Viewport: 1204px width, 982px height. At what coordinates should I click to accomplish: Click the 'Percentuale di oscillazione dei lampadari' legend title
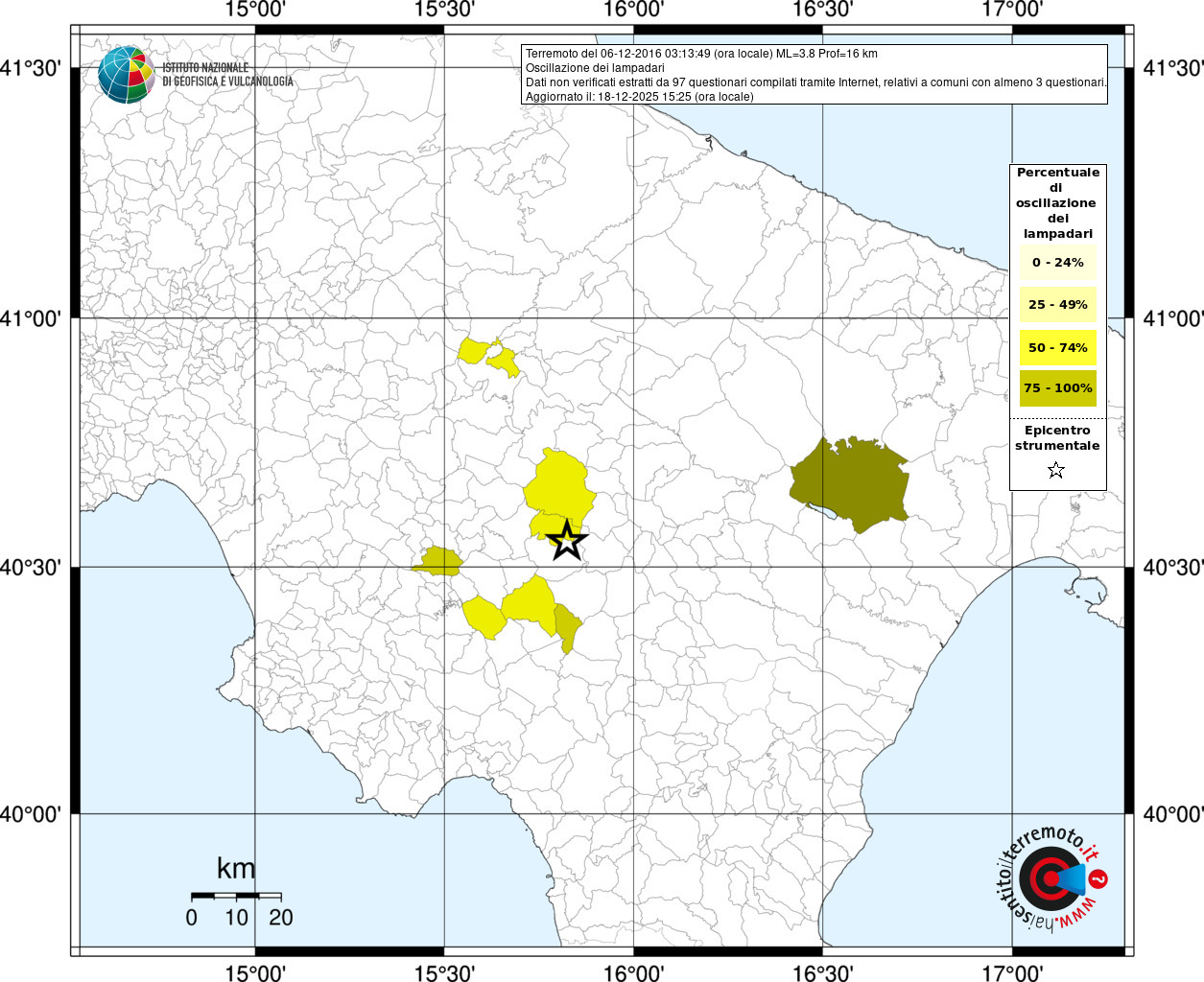(1057, 203)
